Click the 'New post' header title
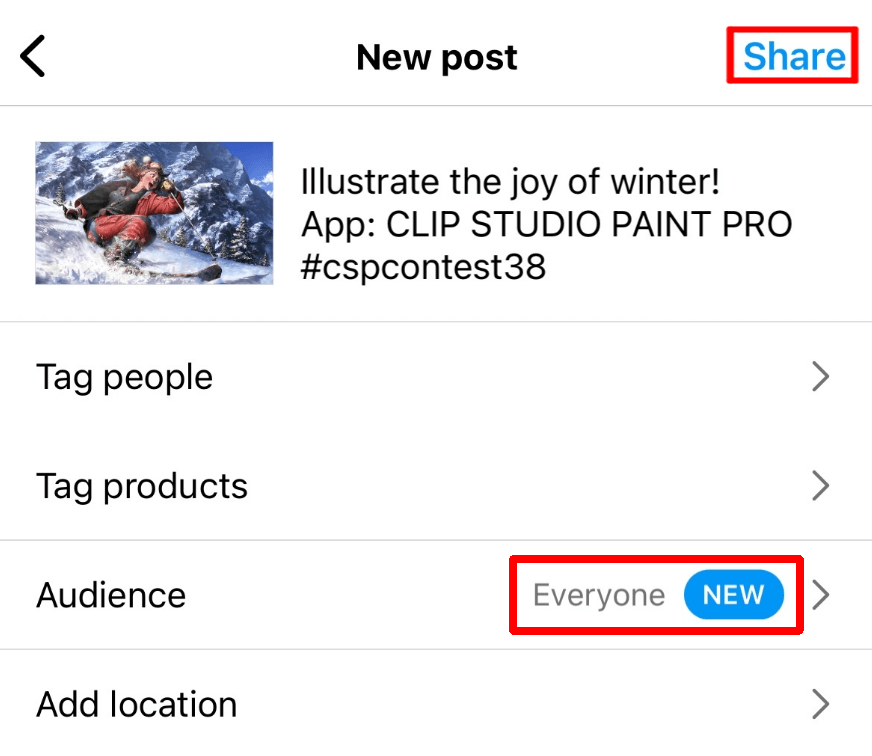The height and width of the screenshot is (756, 872). (437, 58)
